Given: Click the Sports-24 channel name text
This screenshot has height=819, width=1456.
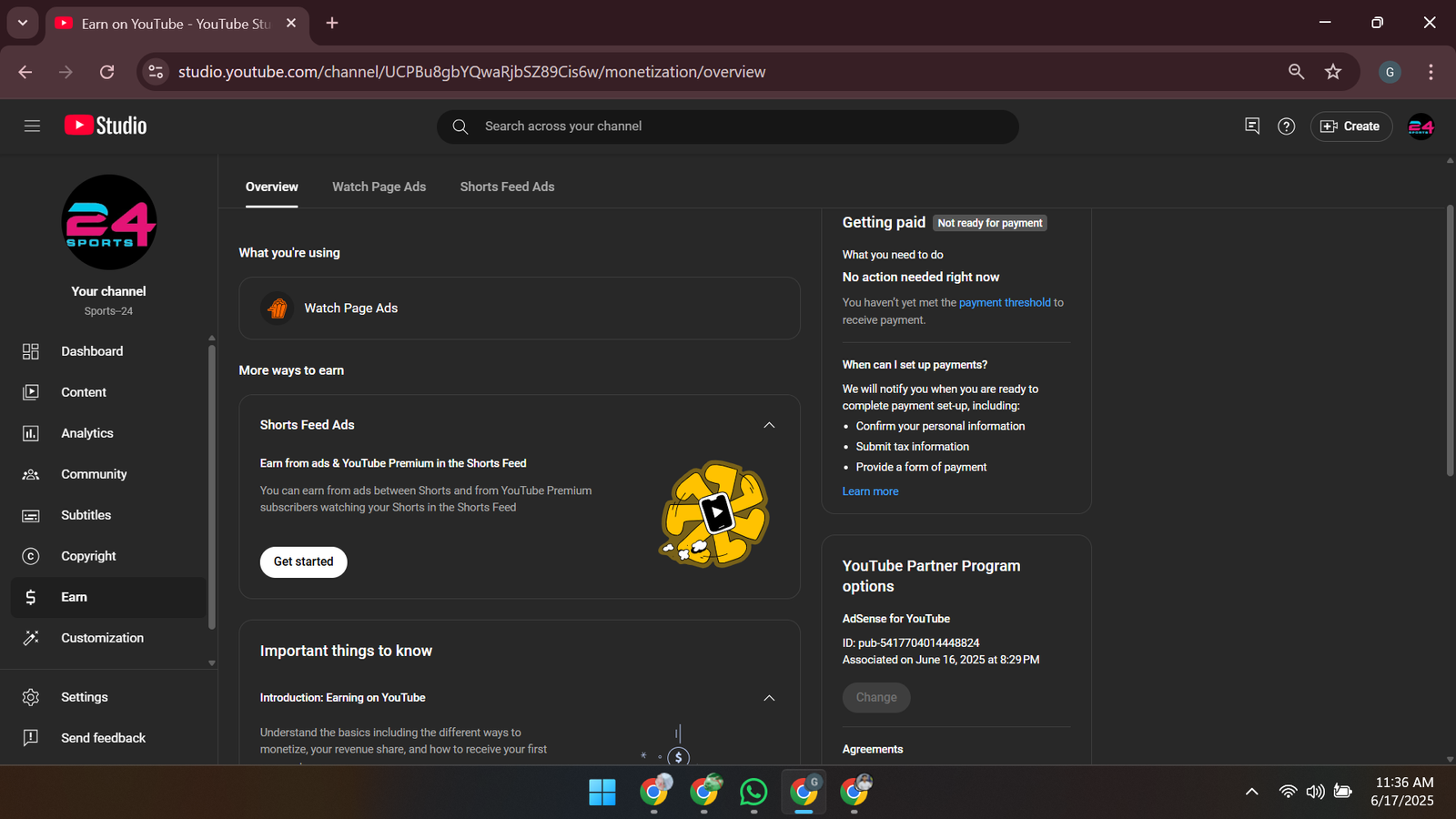Looking at the screenshot, I should coord(108,311).
